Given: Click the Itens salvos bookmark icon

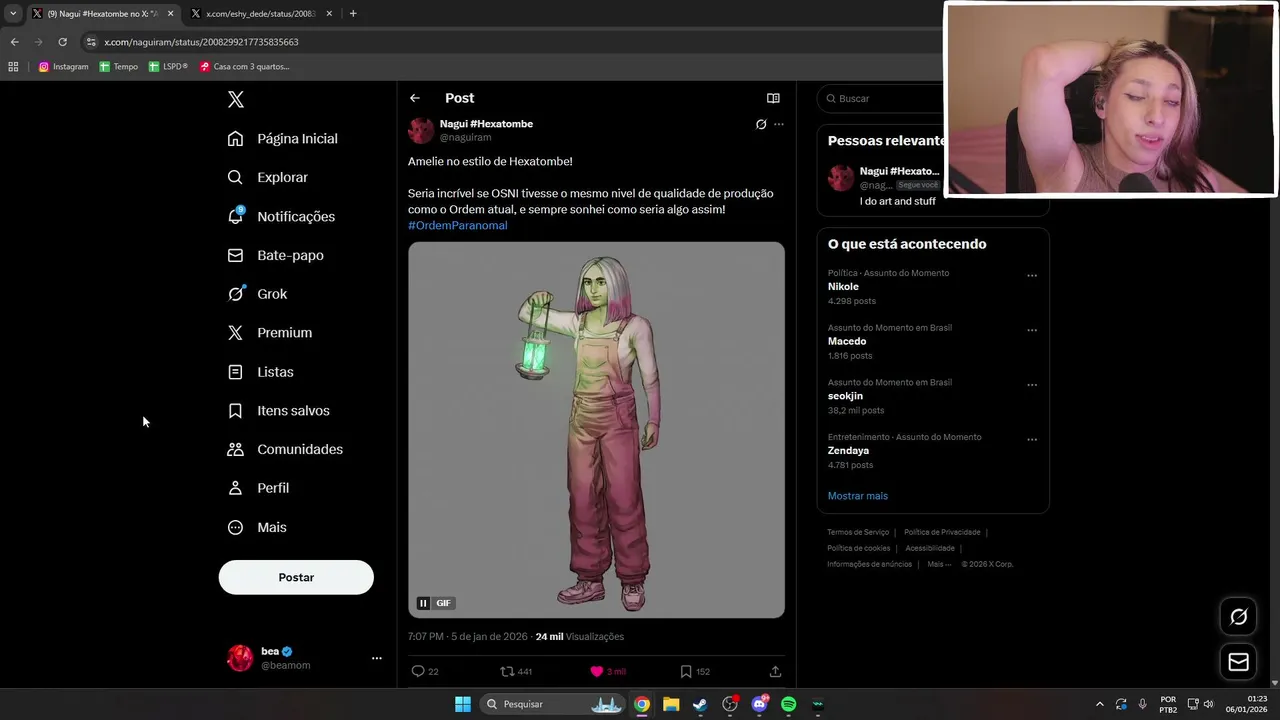Looking at the screenshot, I should [x=235, y=411].
